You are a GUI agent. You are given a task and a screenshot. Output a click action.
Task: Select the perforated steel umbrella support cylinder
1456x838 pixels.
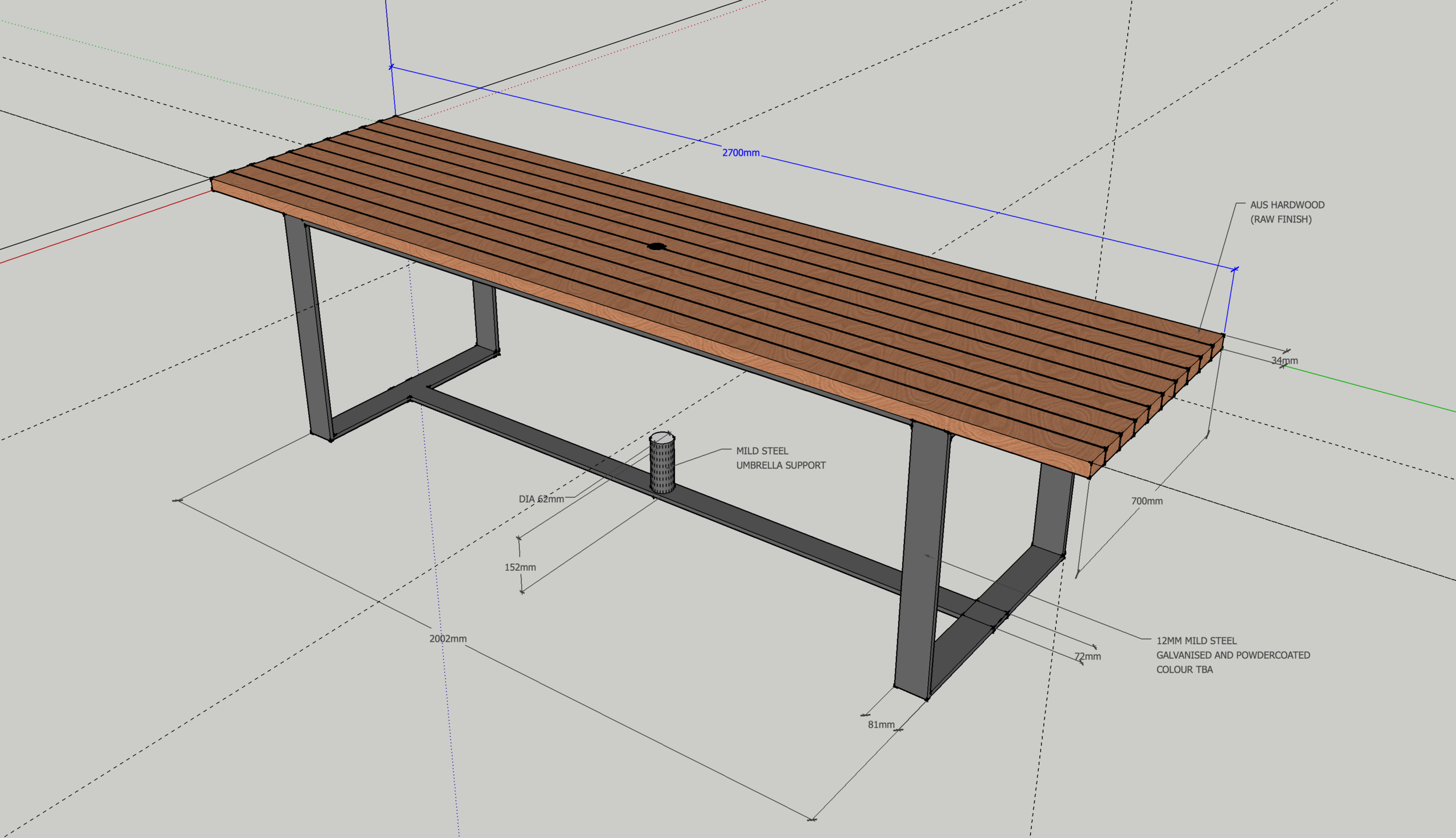click(662, 463)
